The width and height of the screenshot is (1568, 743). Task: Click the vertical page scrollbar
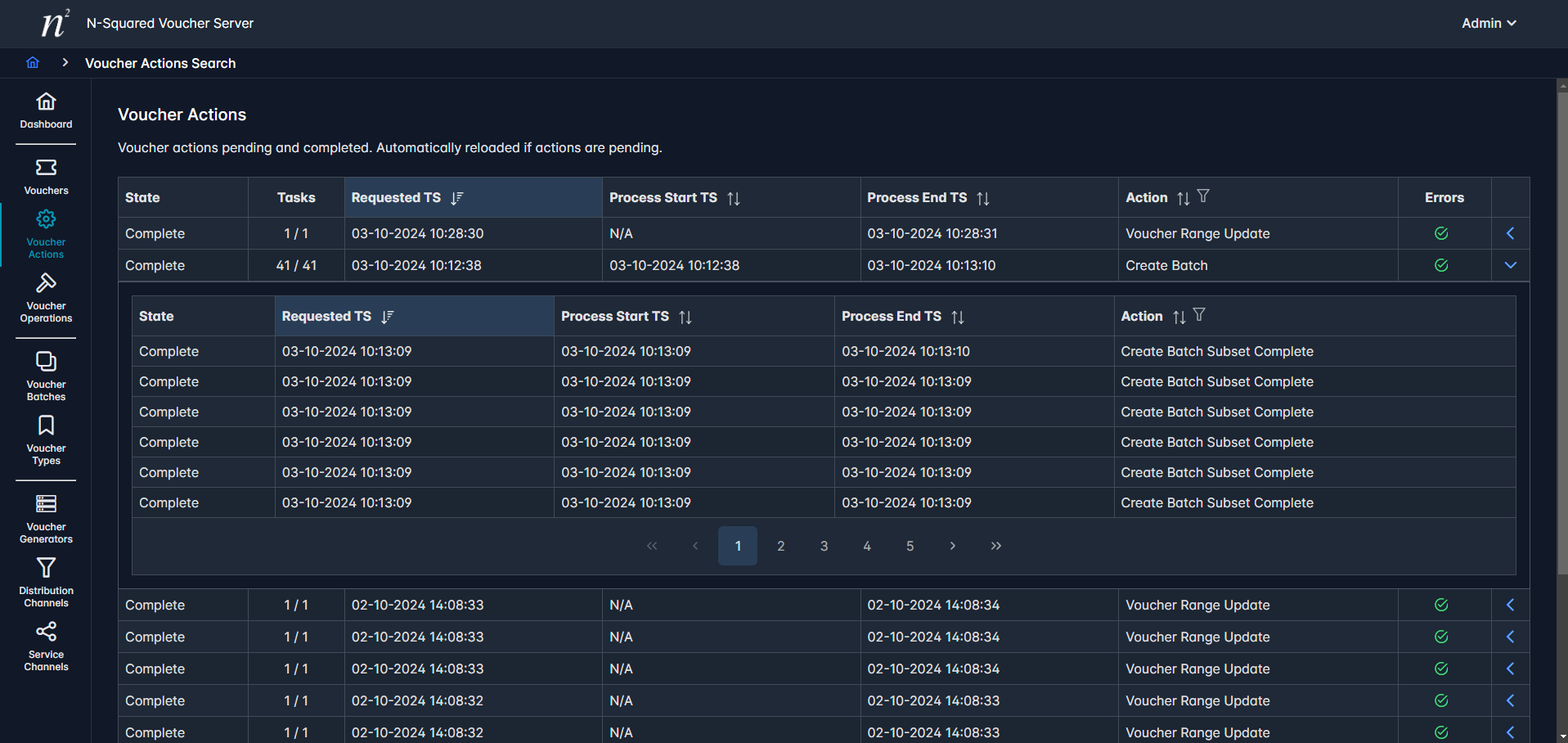click(1561, 327)
